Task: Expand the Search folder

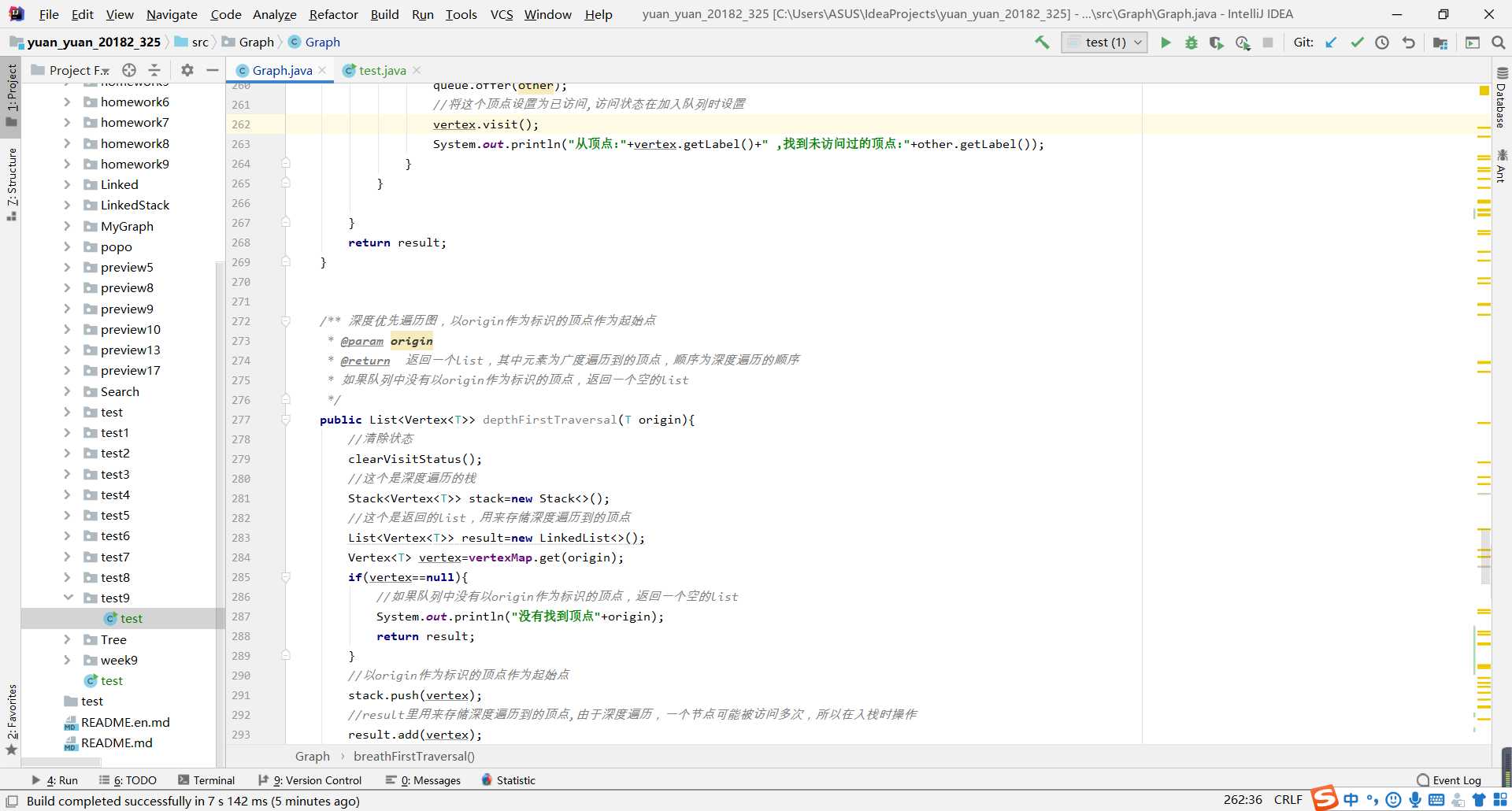Action: click(x=67, y=391)
